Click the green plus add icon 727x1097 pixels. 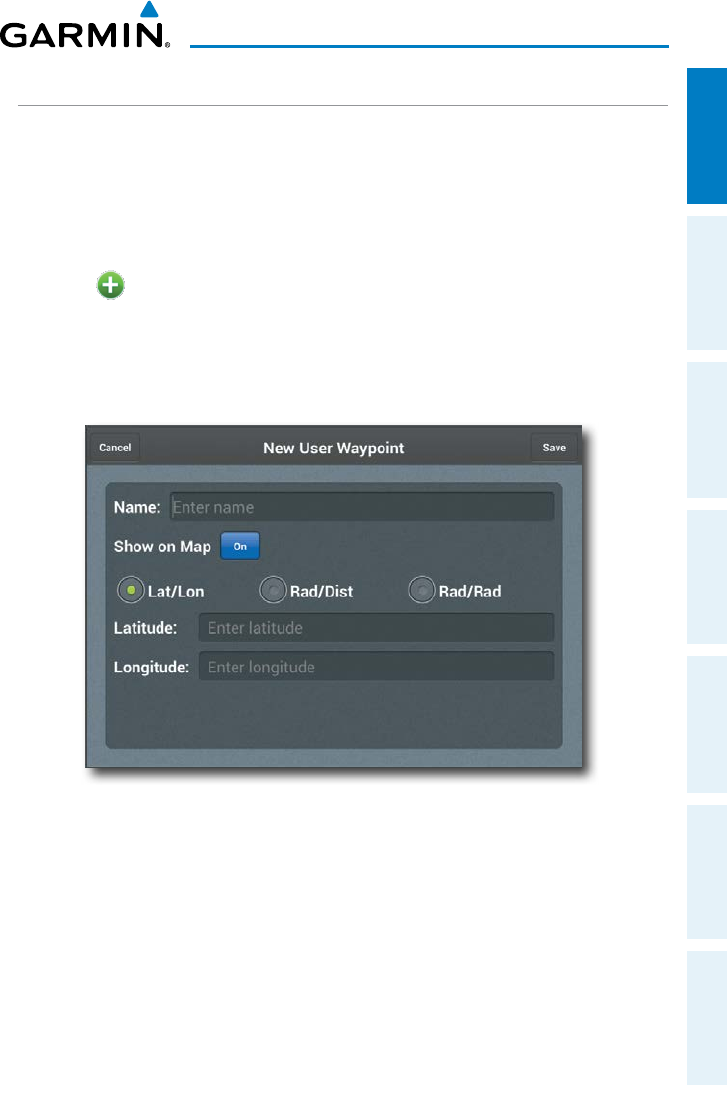point(111,285)
